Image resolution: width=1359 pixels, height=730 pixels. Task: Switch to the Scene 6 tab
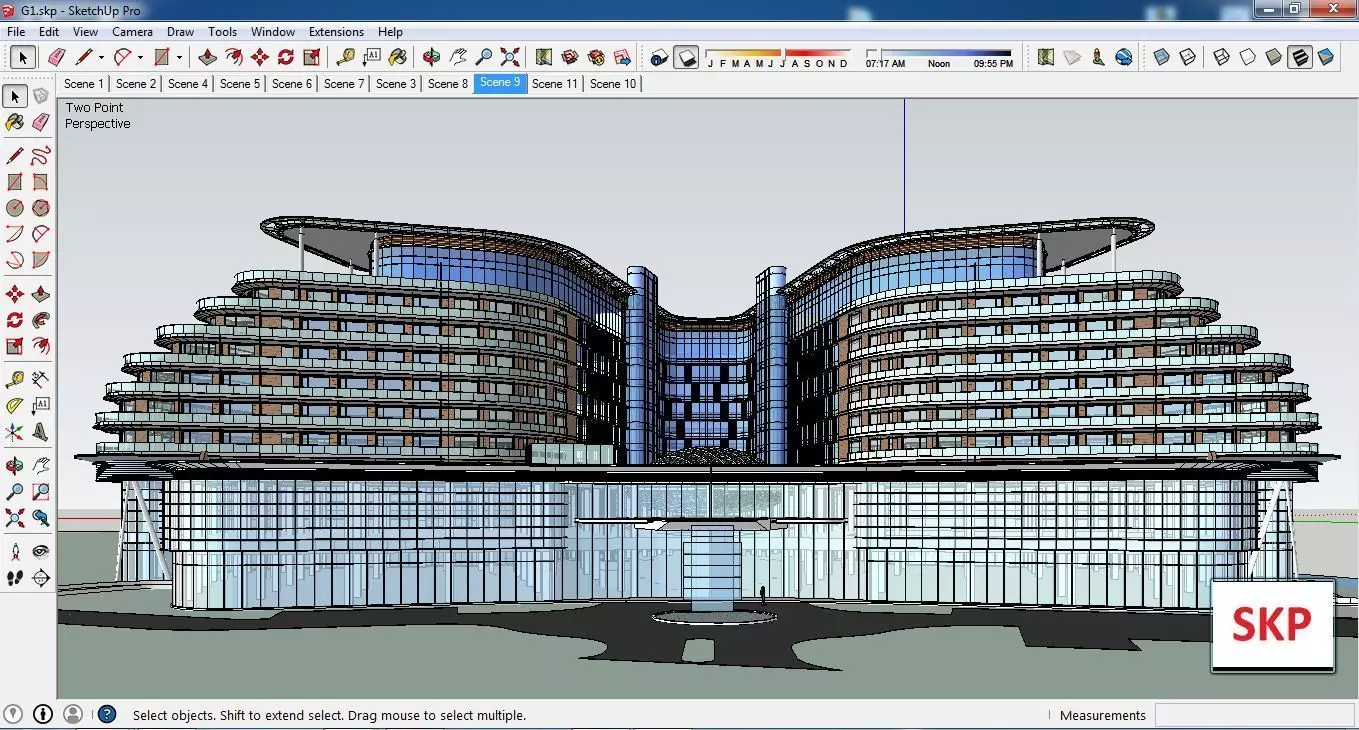292,84
